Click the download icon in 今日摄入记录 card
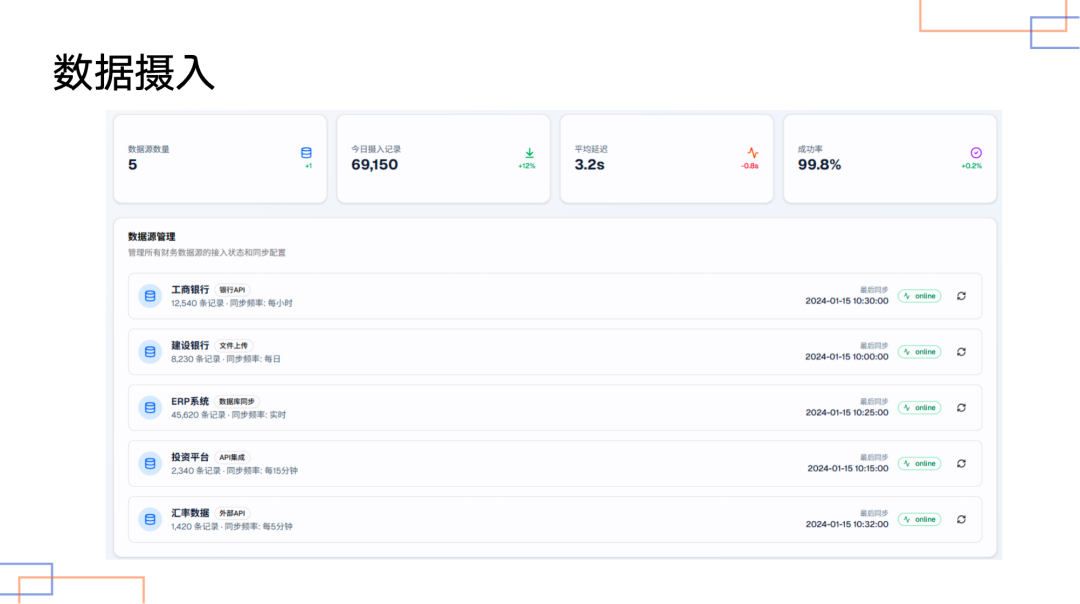The height and width of the screenshot is (604, 1080). (529, 153)
